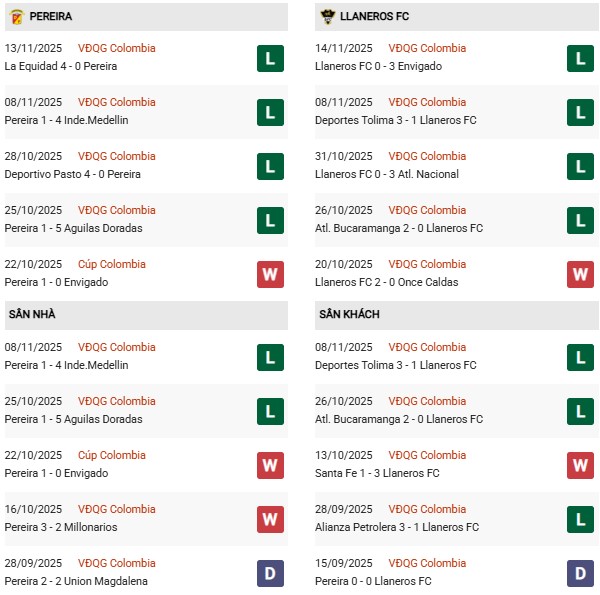This screenshot has width=600, height=595.
Task: Select the SÂN KHÁCH section header
Action: pyautogui.click(x=349, y=314)
